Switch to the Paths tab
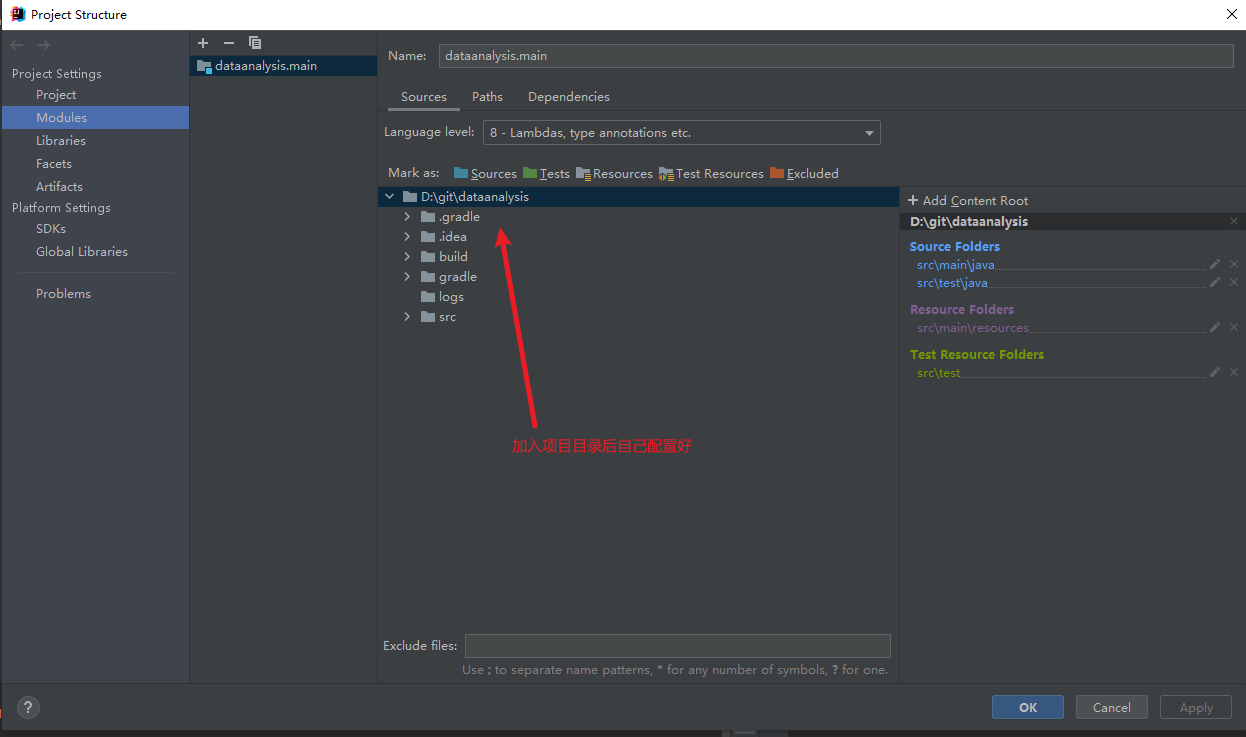Viewport: 1246px width, 737px height. (x=487, y=97)
